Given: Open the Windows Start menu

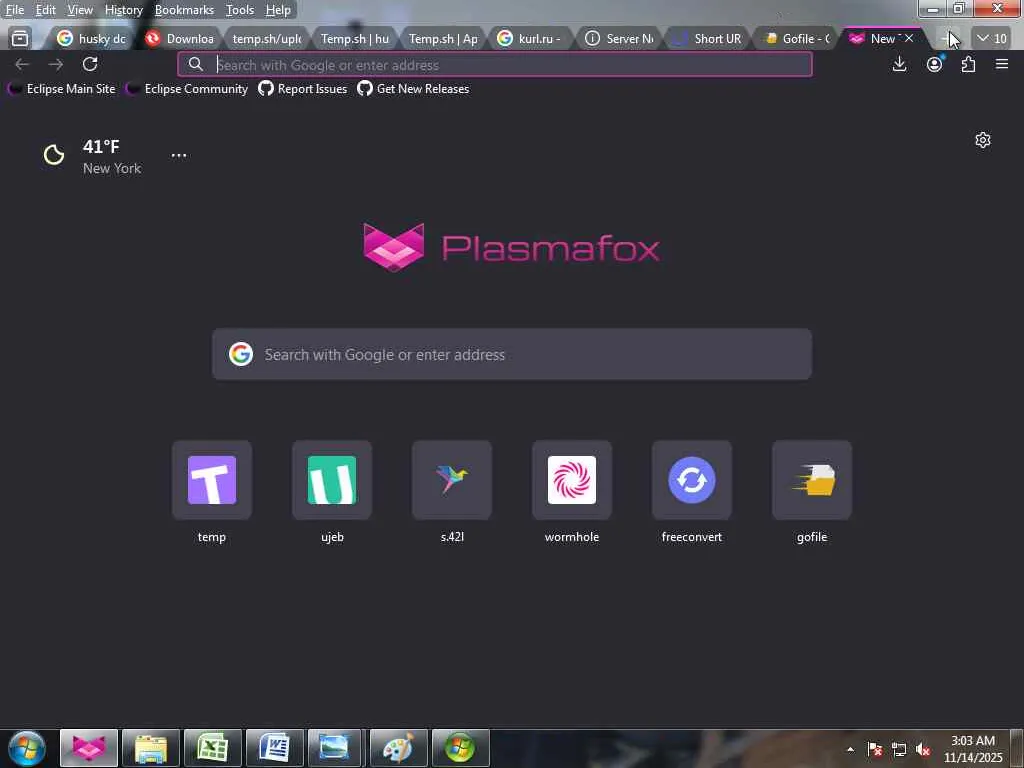Looking at the screenshot, I should (x=26, y=748).
